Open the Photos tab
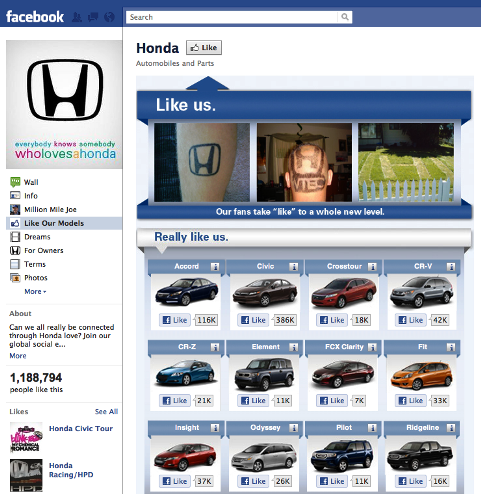 pos(64,278)
